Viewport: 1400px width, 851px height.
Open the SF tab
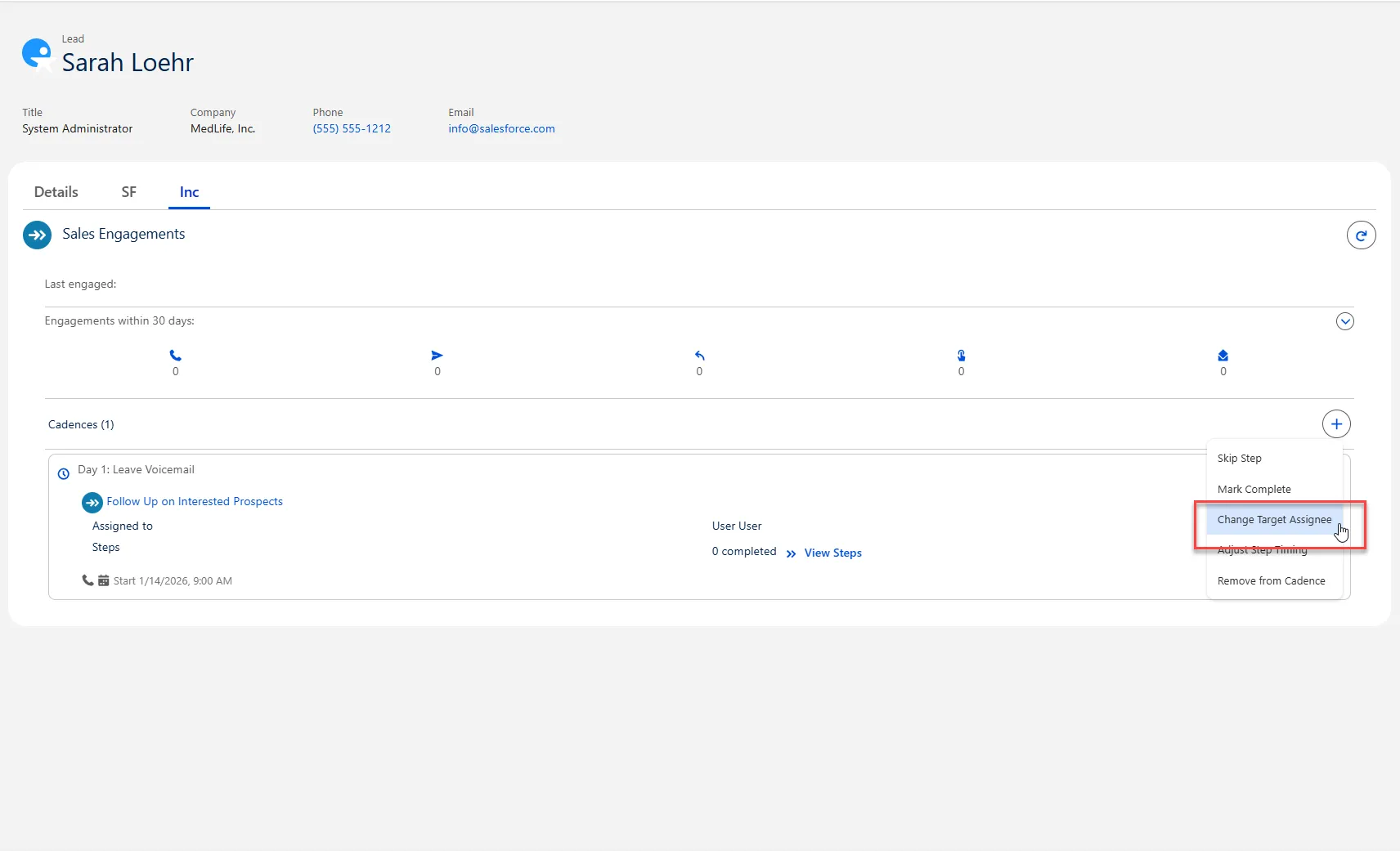pos(128,192)
